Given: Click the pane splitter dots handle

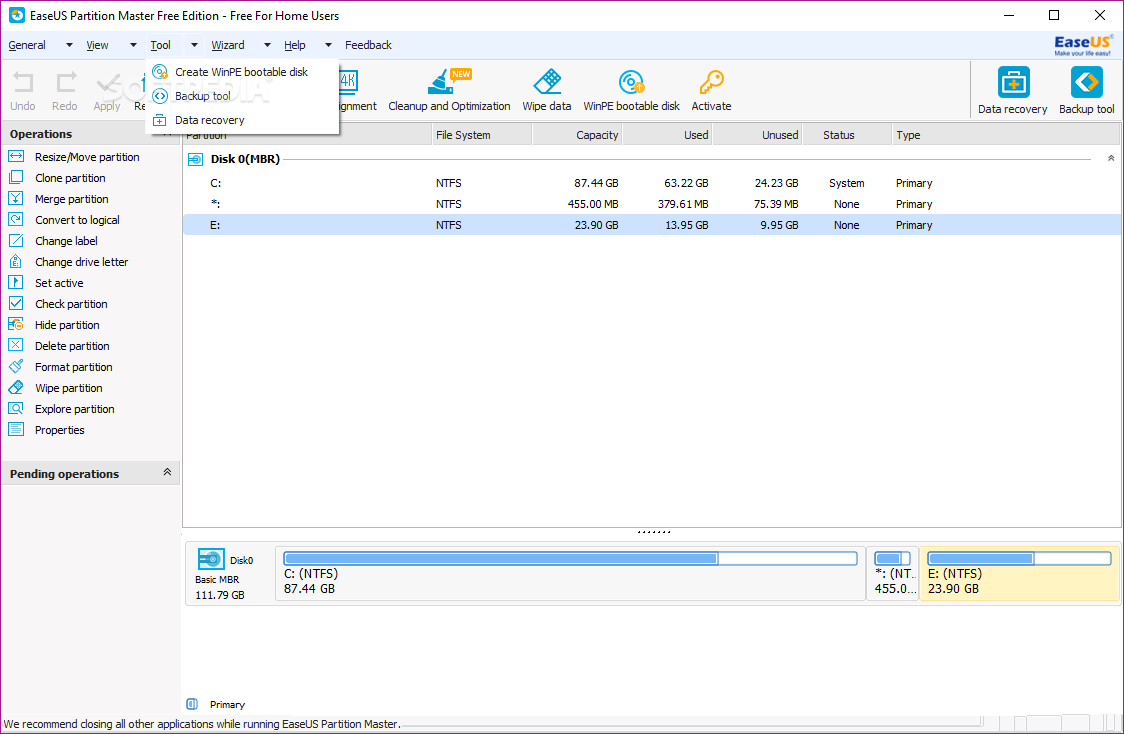Looking at the screenshot, I should pos(654,532).
